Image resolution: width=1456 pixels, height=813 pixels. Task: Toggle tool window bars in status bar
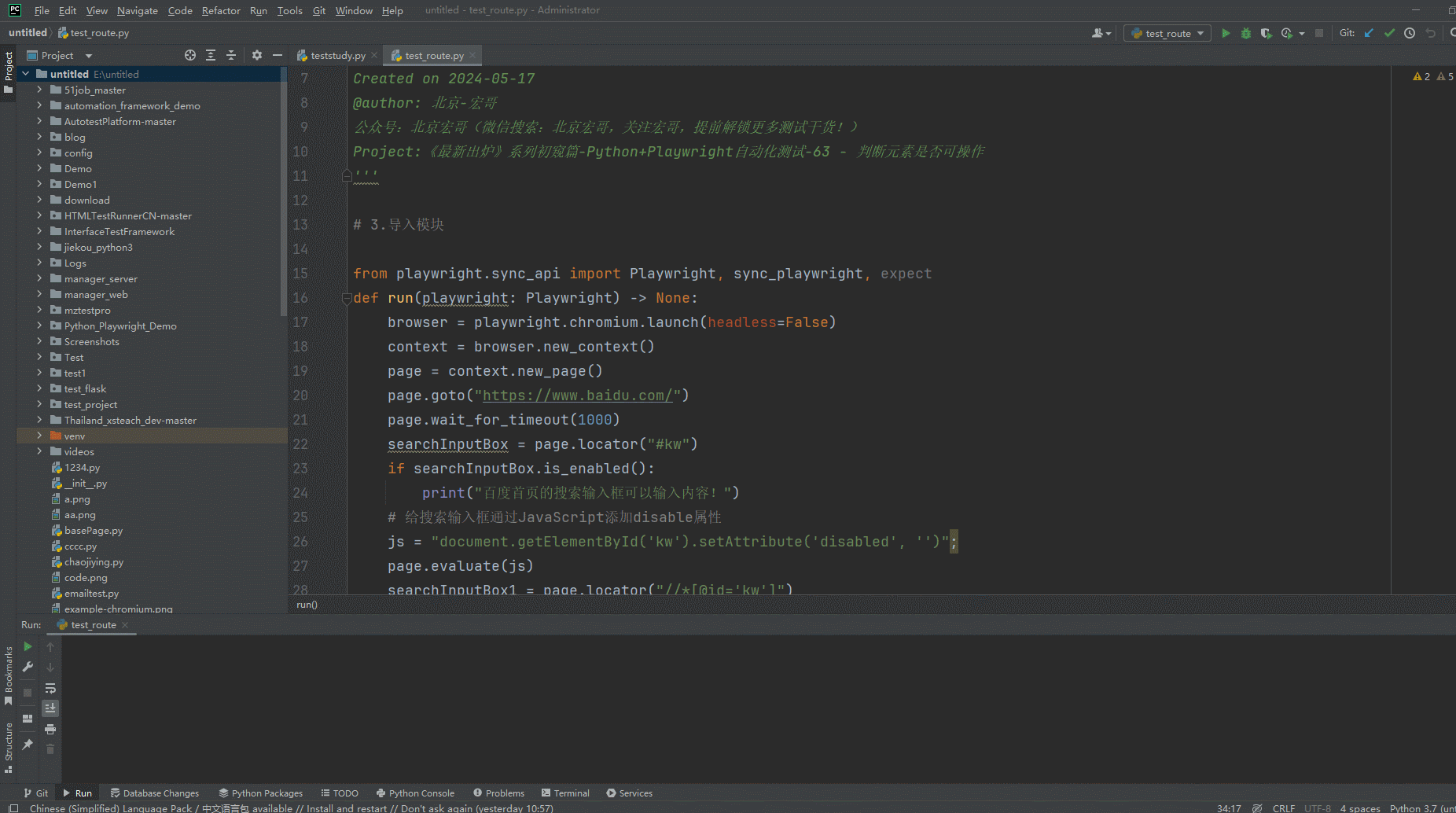tap(13, 807)
